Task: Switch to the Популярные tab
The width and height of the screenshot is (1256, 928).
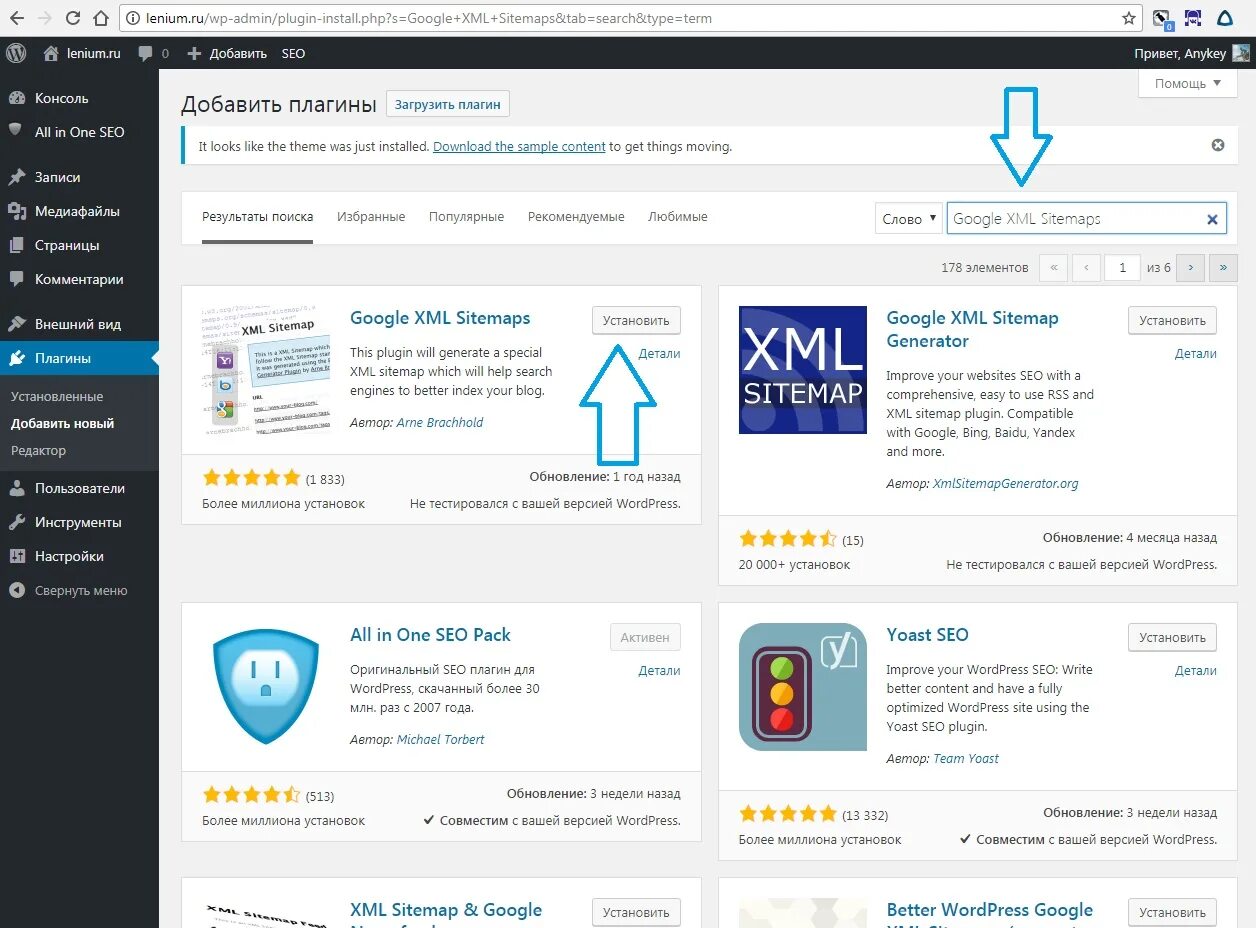Action: [466, 216]
